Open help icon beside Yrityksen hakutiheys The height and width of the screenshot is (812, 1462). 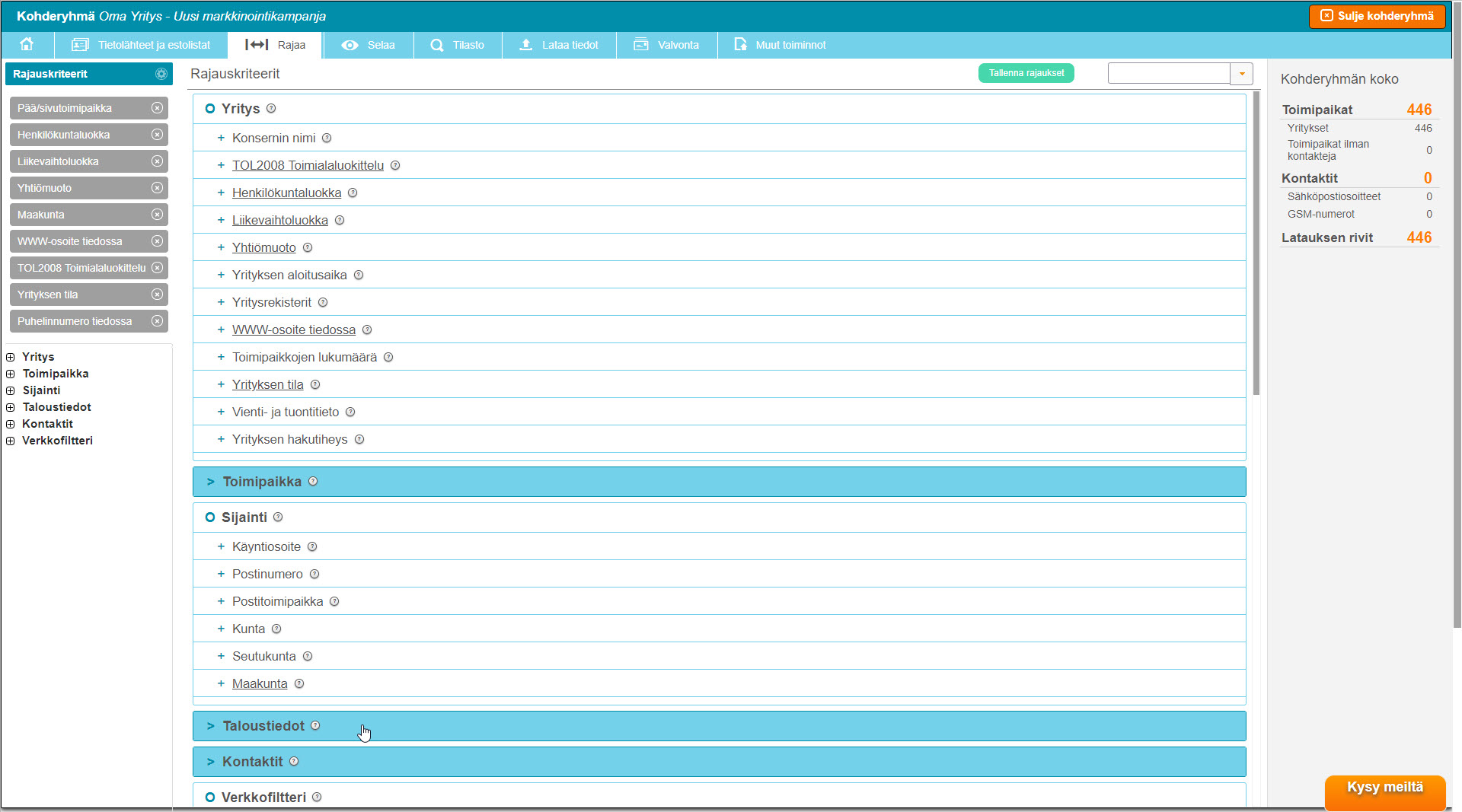pos(359,439)
